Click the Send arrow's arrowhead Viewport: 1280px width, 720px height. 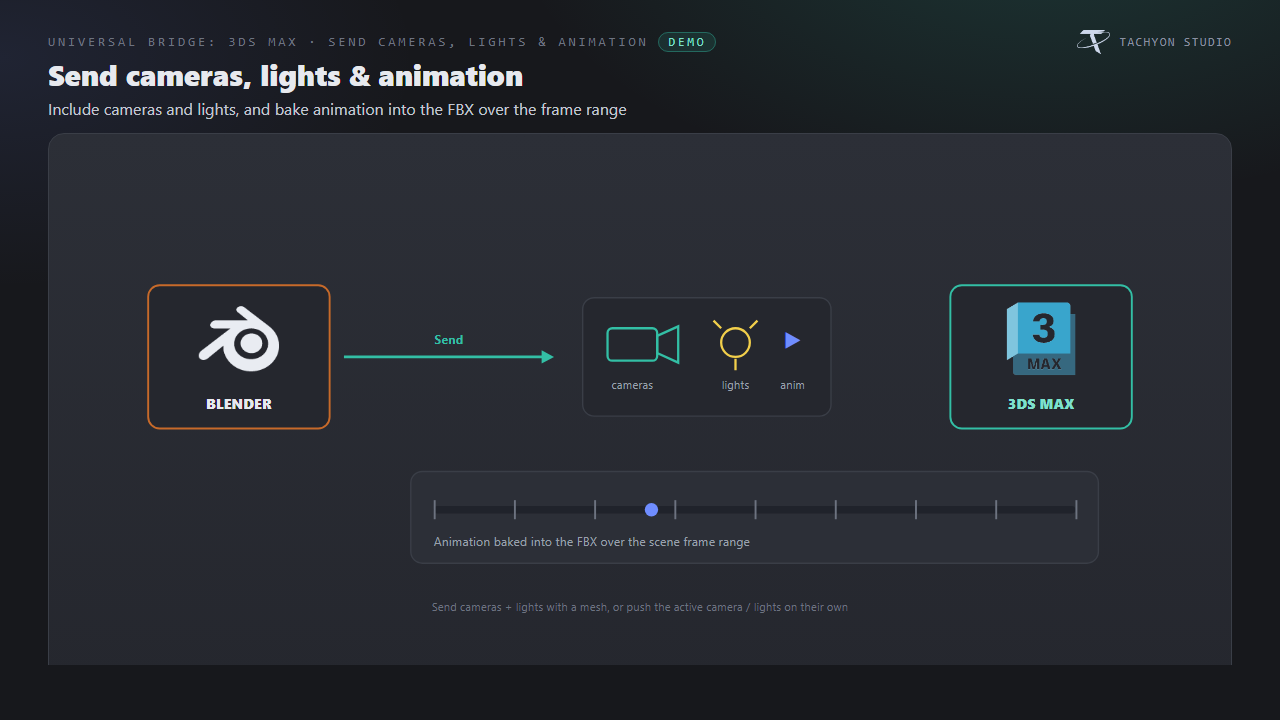pyautogui.click(x=548, y=357)
